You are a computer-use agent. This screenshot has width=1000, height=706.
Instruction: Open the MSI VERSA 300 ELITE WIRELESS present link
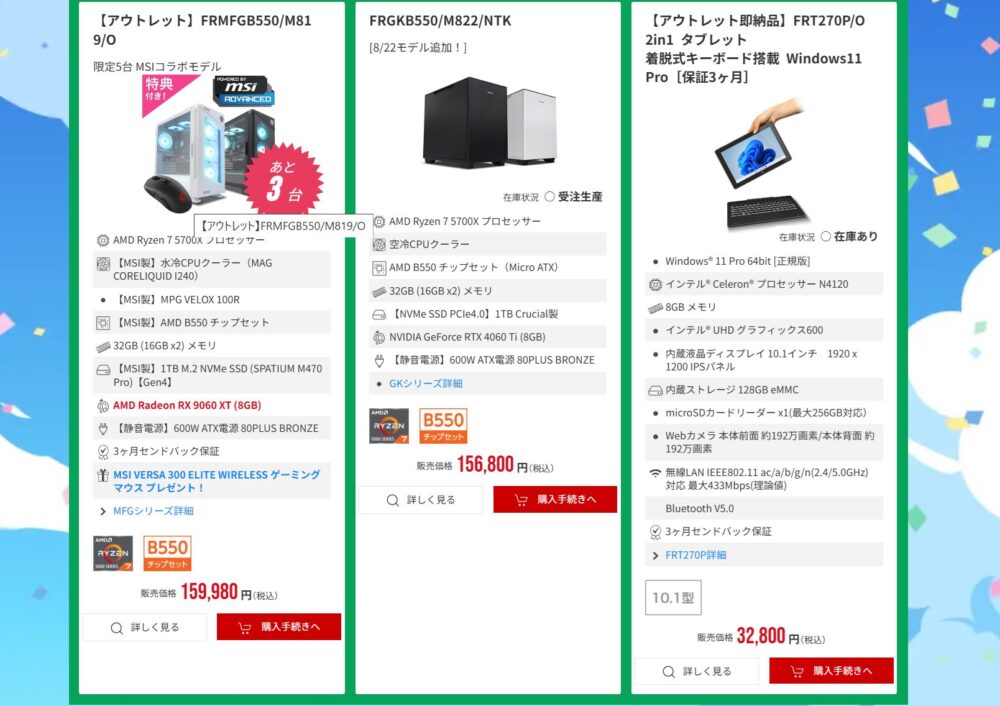217,481
